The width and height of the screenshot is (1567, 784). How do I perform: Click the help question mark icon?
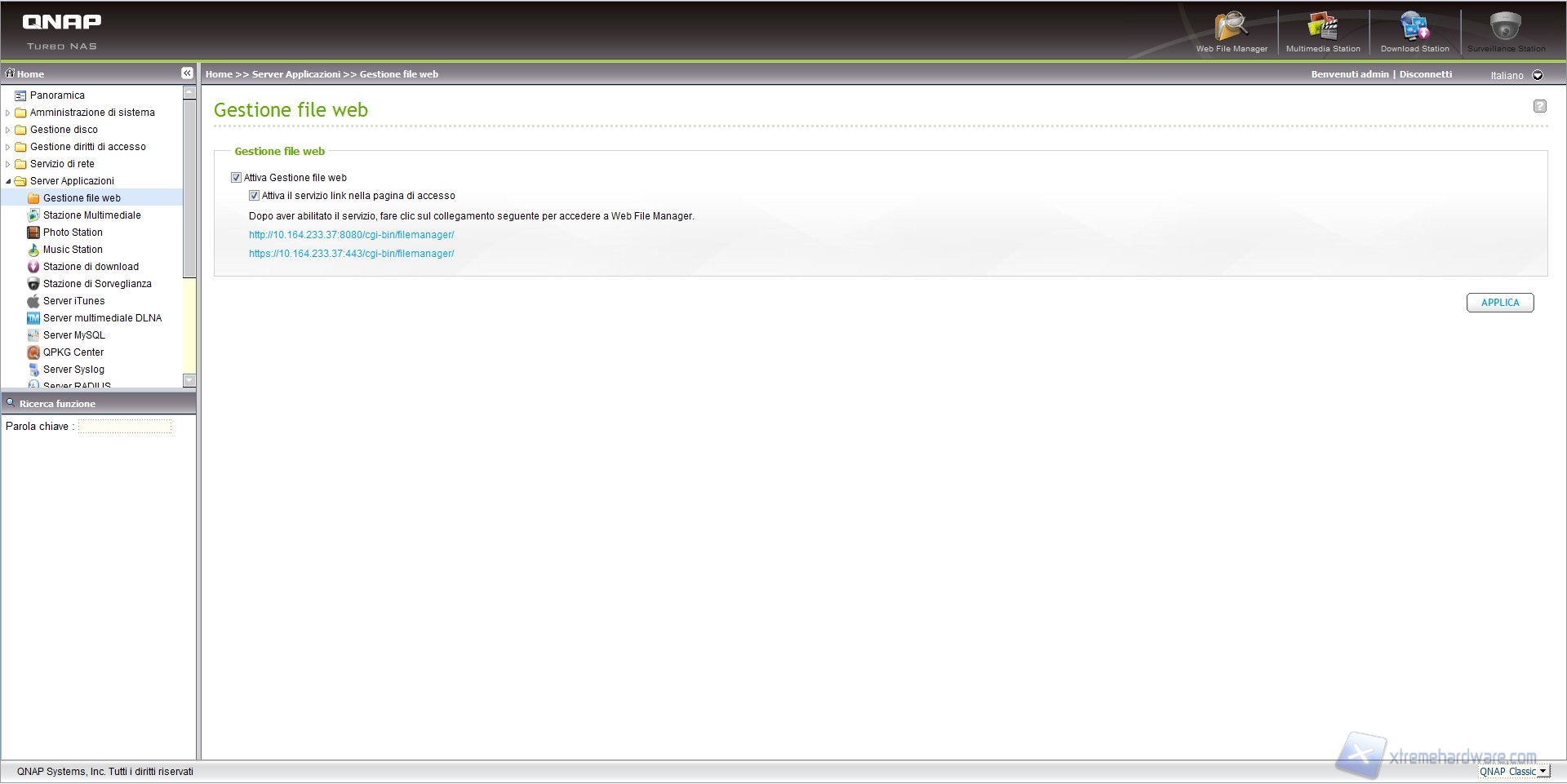(1539, 106)
